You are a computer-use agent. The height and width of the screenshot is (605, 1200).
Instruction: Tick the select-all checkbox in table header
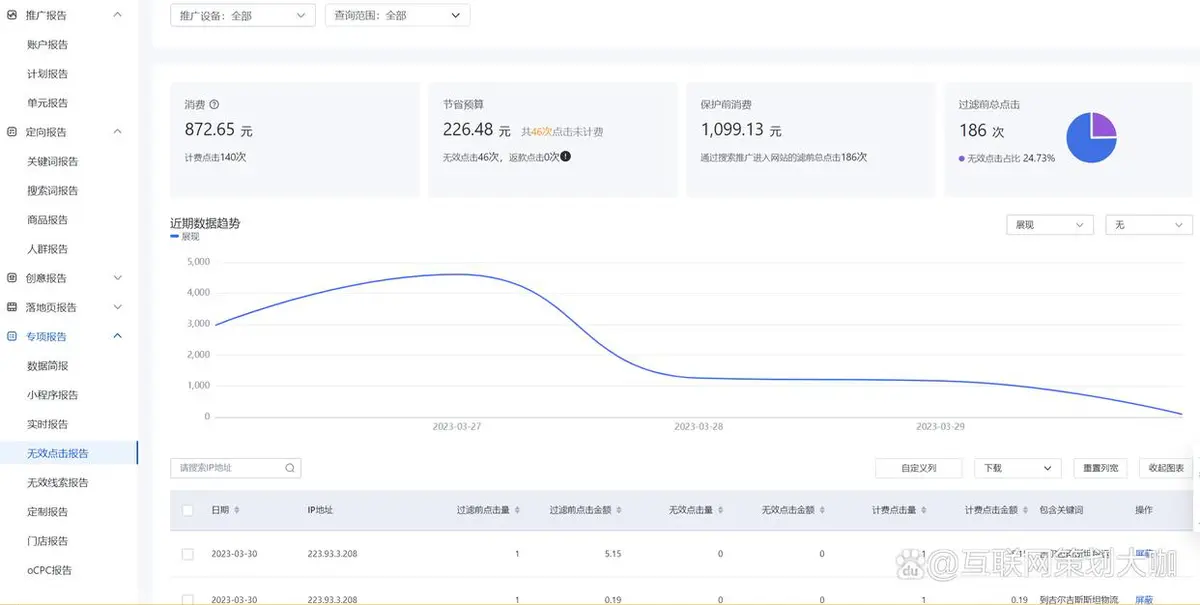click(188, 510)
